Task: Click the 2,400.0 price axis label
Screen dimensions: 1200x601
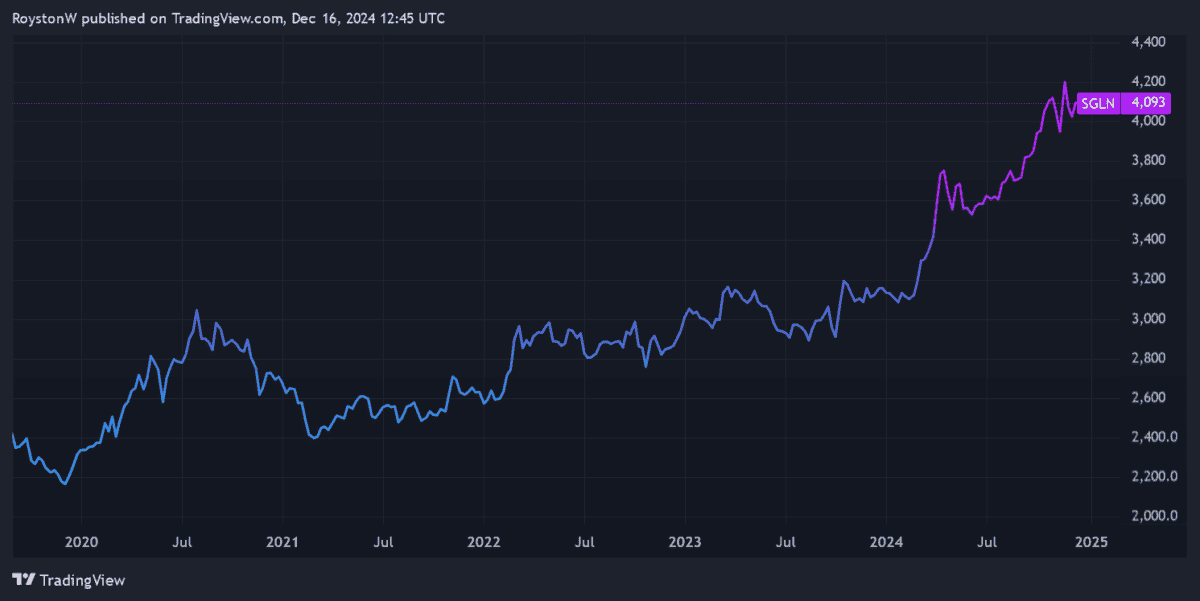Action: [x=1151, y=438]
